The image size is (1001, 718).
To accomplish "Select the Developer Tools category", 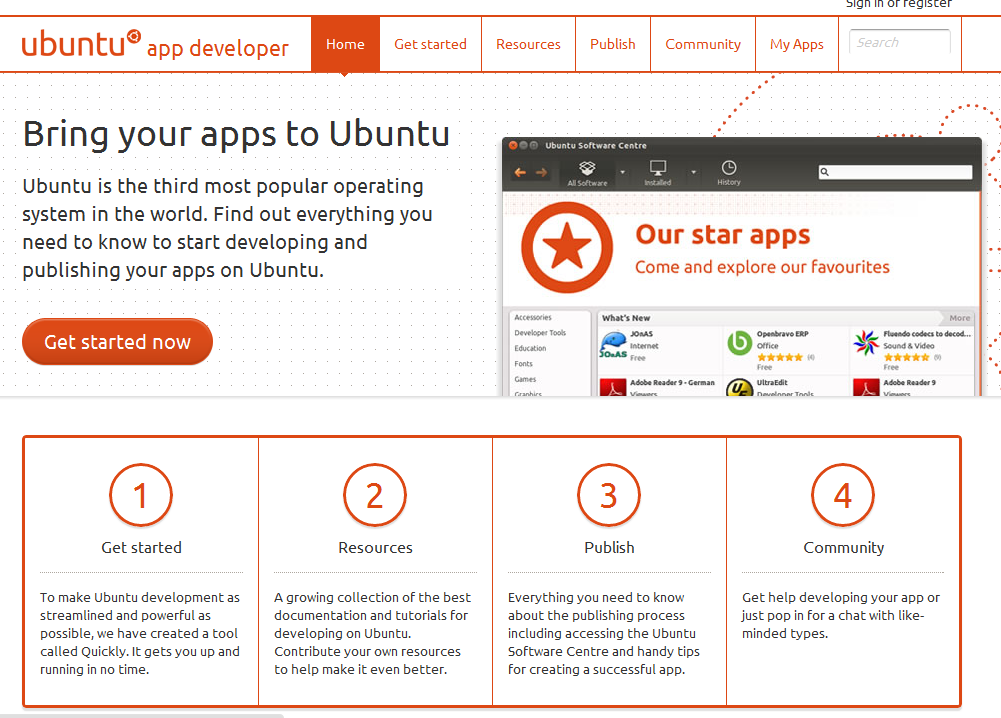I will 540,333.
